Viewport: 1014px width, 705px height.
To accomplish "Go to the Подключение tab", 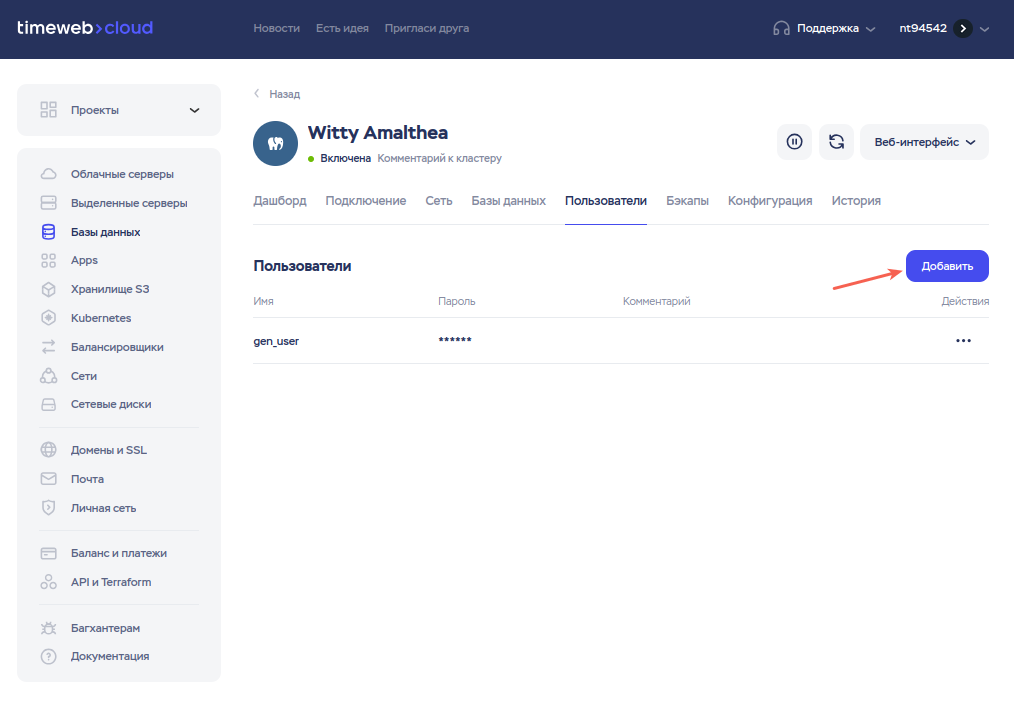I will click(365, 201).
